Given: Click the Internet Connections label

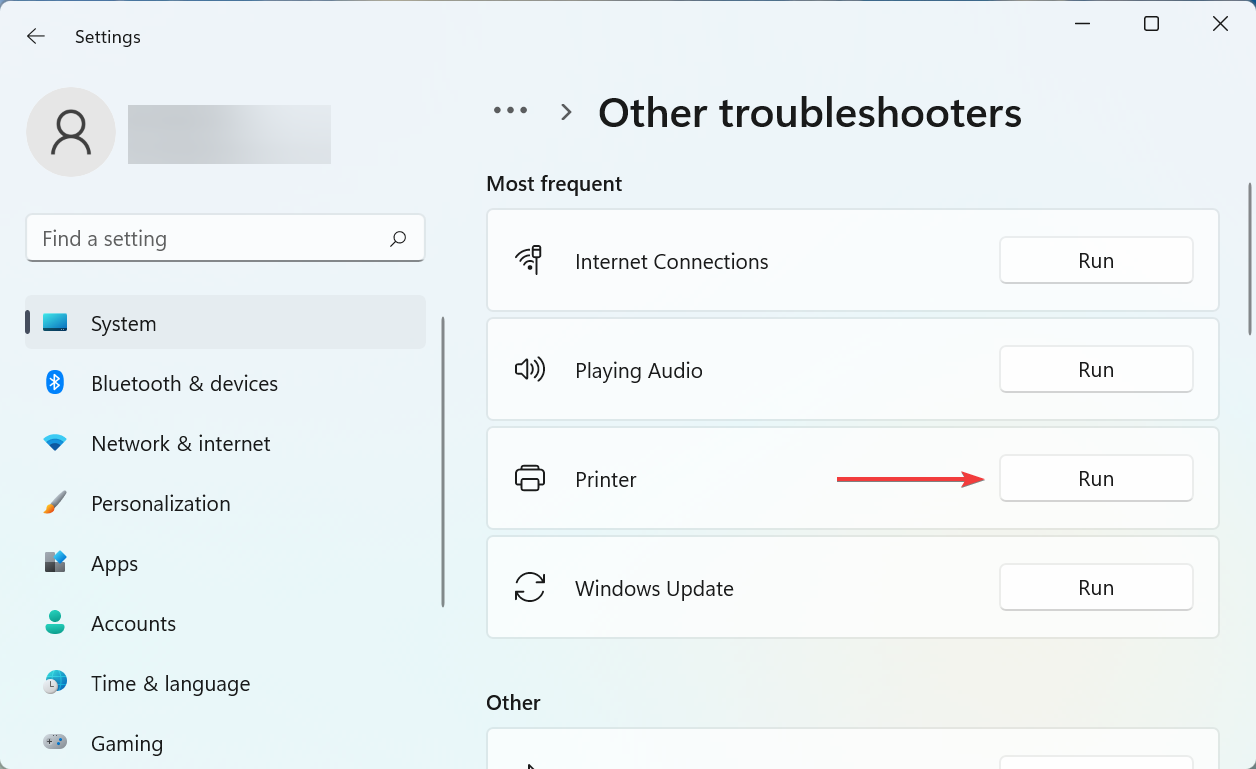Looking at the screenshot, I should click(672, 261).
